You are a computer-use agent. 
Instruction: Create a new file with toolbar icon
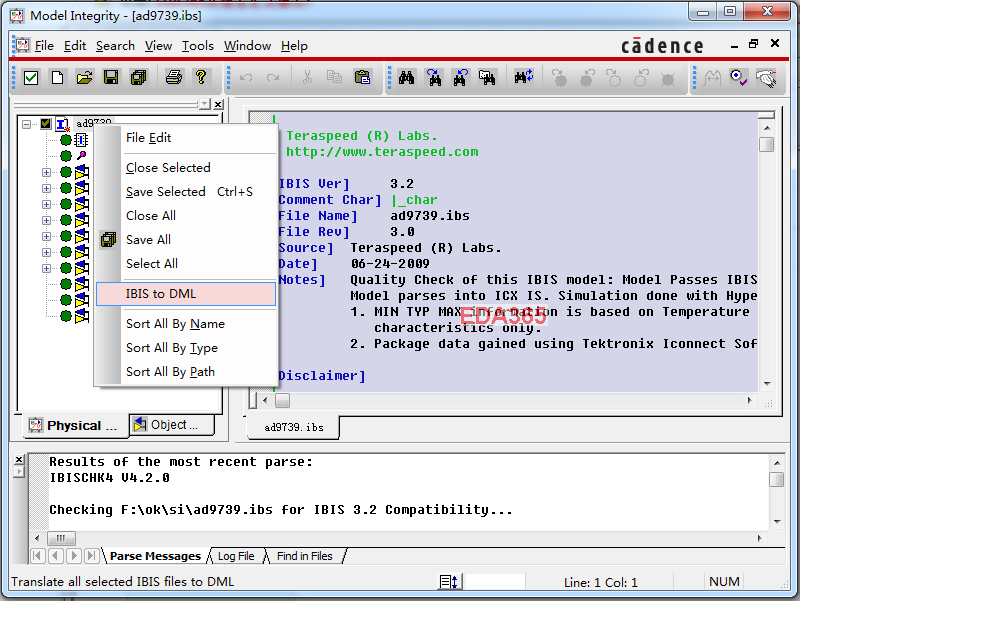pos(57,78)
